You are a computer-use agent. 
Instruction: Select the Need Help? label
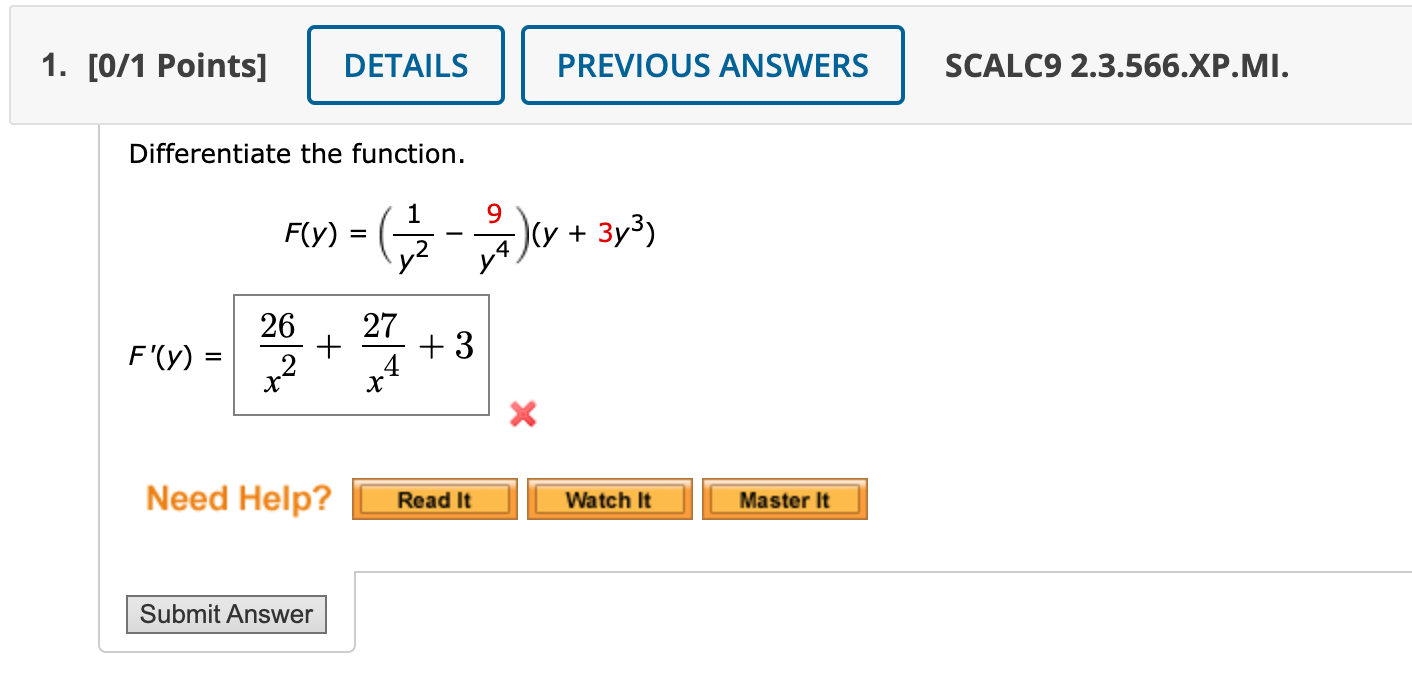click(x=236, y=498)
